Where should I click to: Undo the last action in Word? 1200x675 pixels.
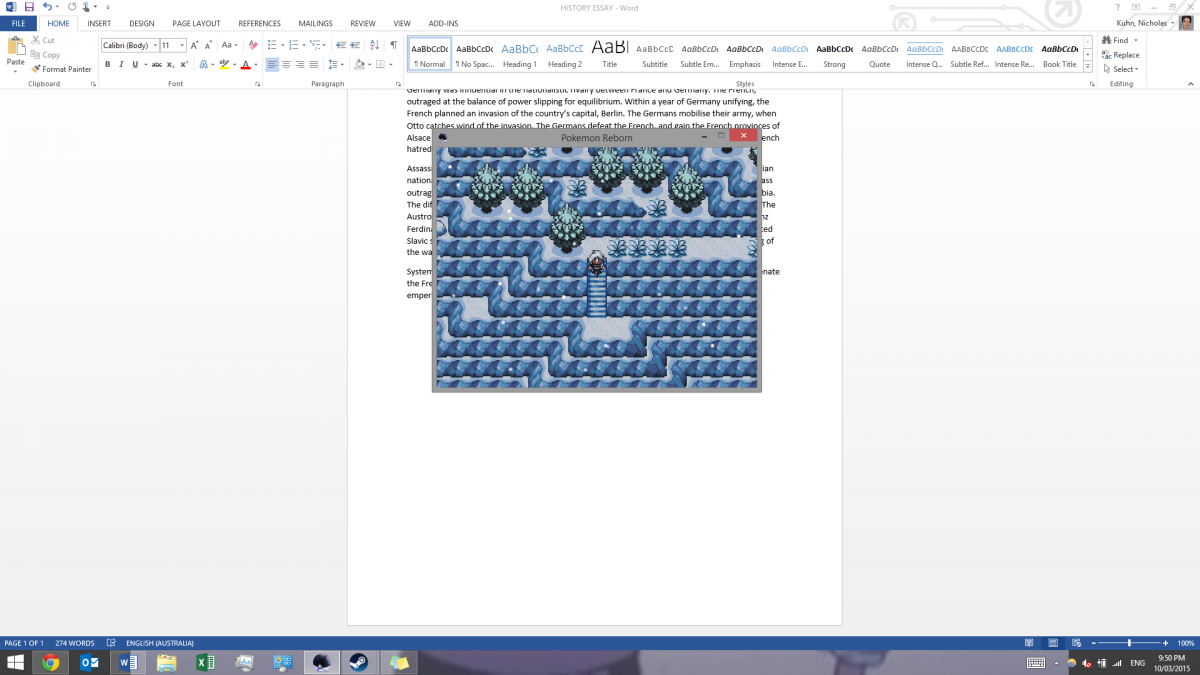pos(46,7)
